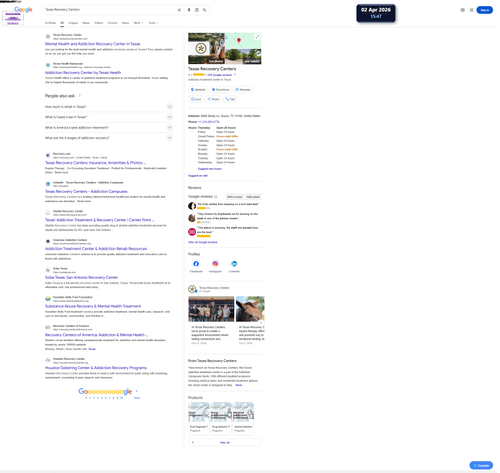Click the Share button
Image resolution: width=500 pixels, height=473 pixels.
[213, 99]
